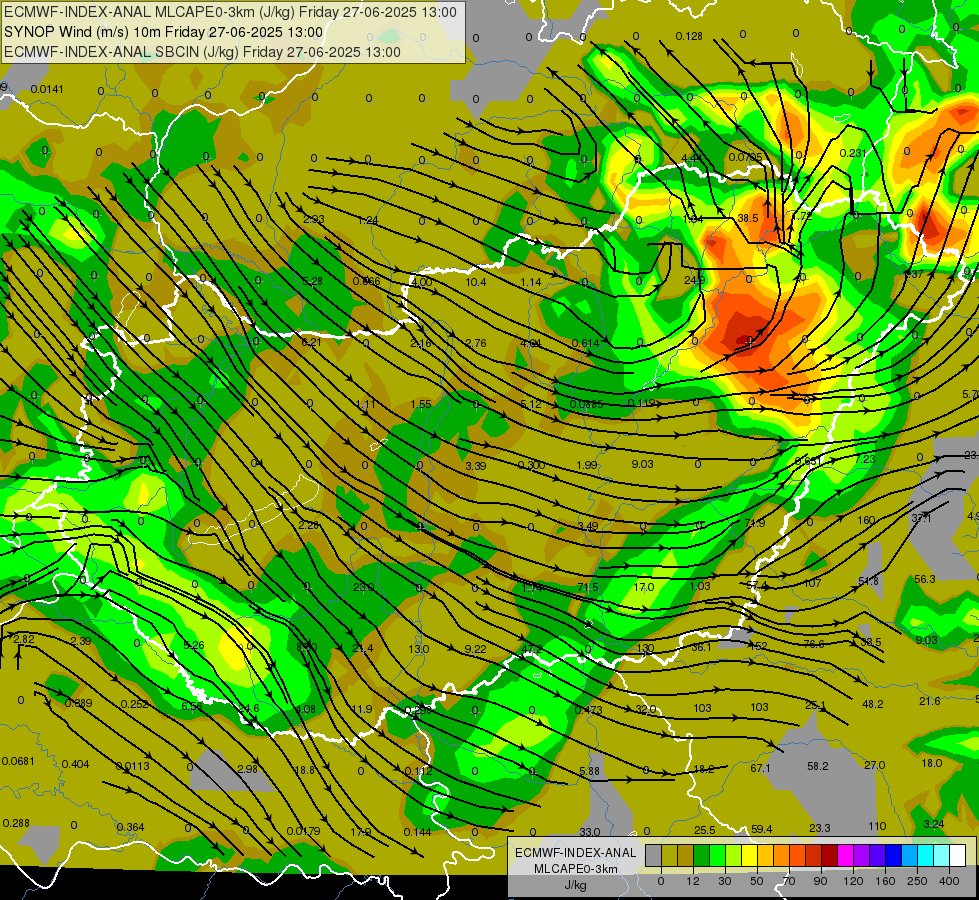
Task: Click the 3.39 value on the map
Action: pos(476,466)
